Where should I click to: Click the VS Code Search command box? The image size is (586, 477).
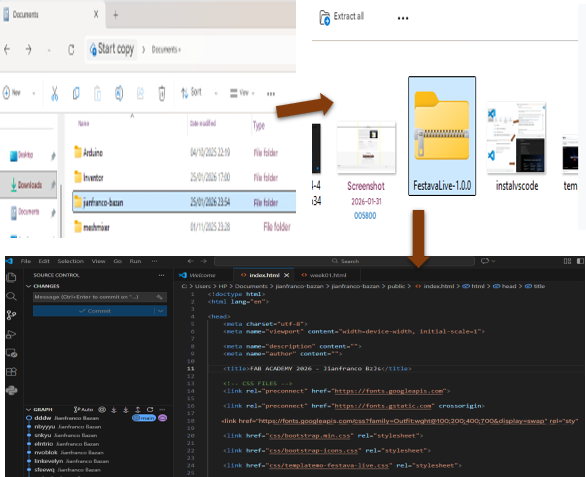point(345,261)
